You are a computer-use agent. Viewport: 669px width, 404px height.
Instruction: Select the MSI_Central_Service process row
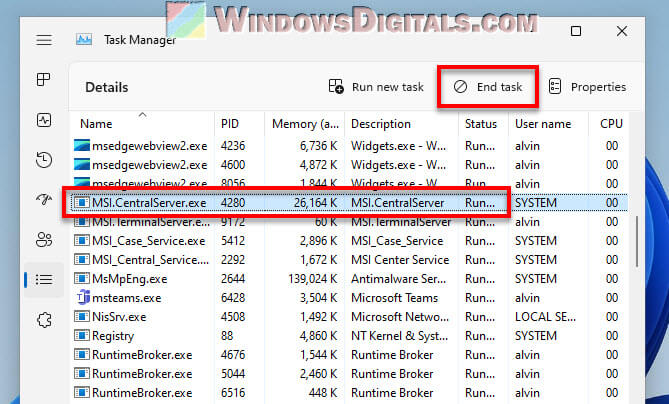pyautogui.click(x=349, y=260)
